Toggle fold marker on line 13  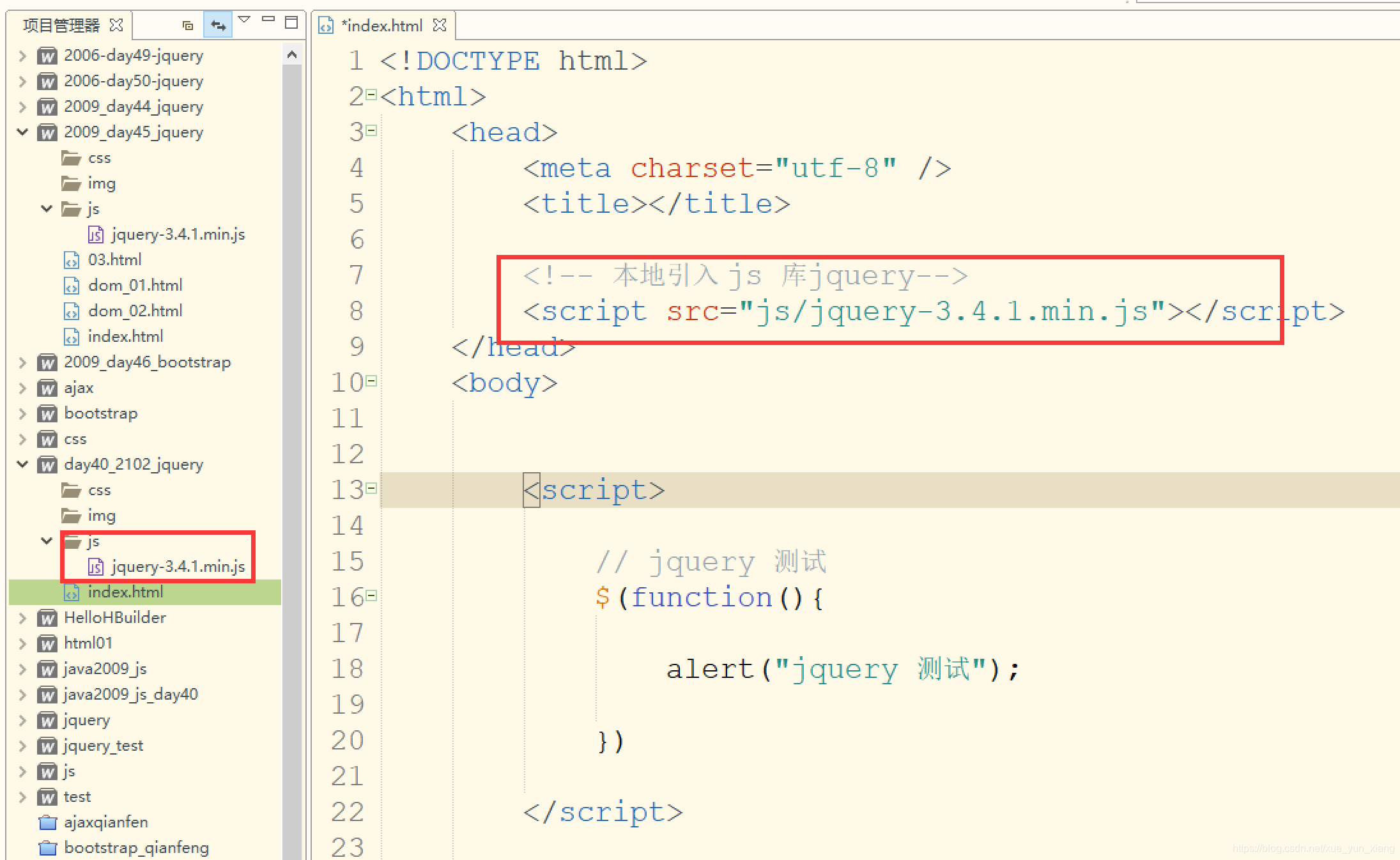pyautogui.click(x=373, y=489)
